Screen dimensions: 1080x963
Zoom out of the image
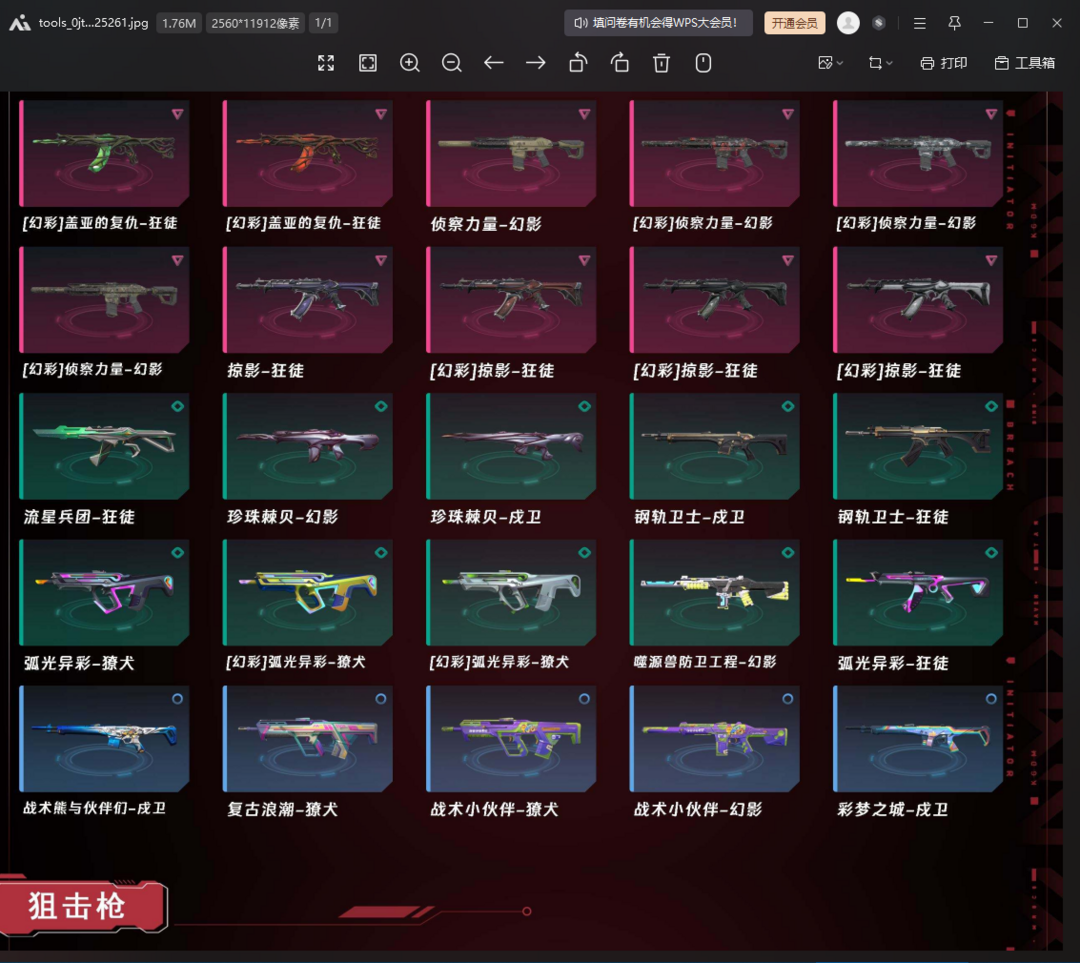[x=452, y=63]
